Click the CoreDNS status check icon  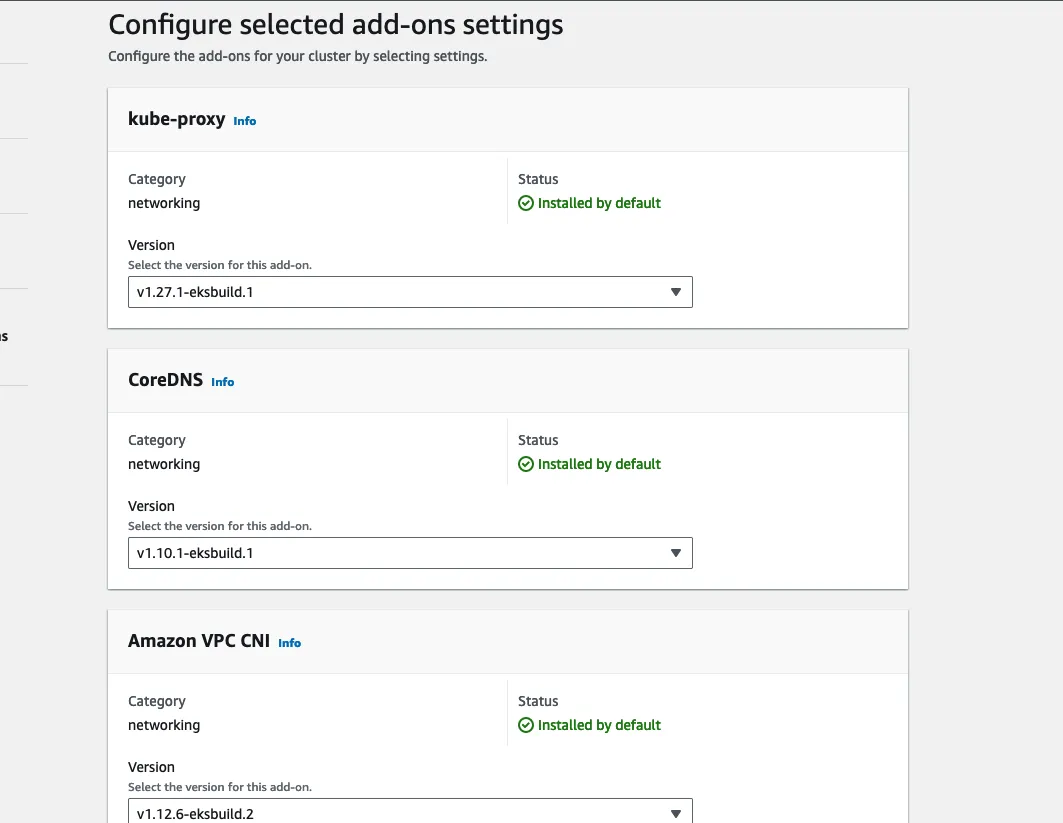tap(526, 464)
